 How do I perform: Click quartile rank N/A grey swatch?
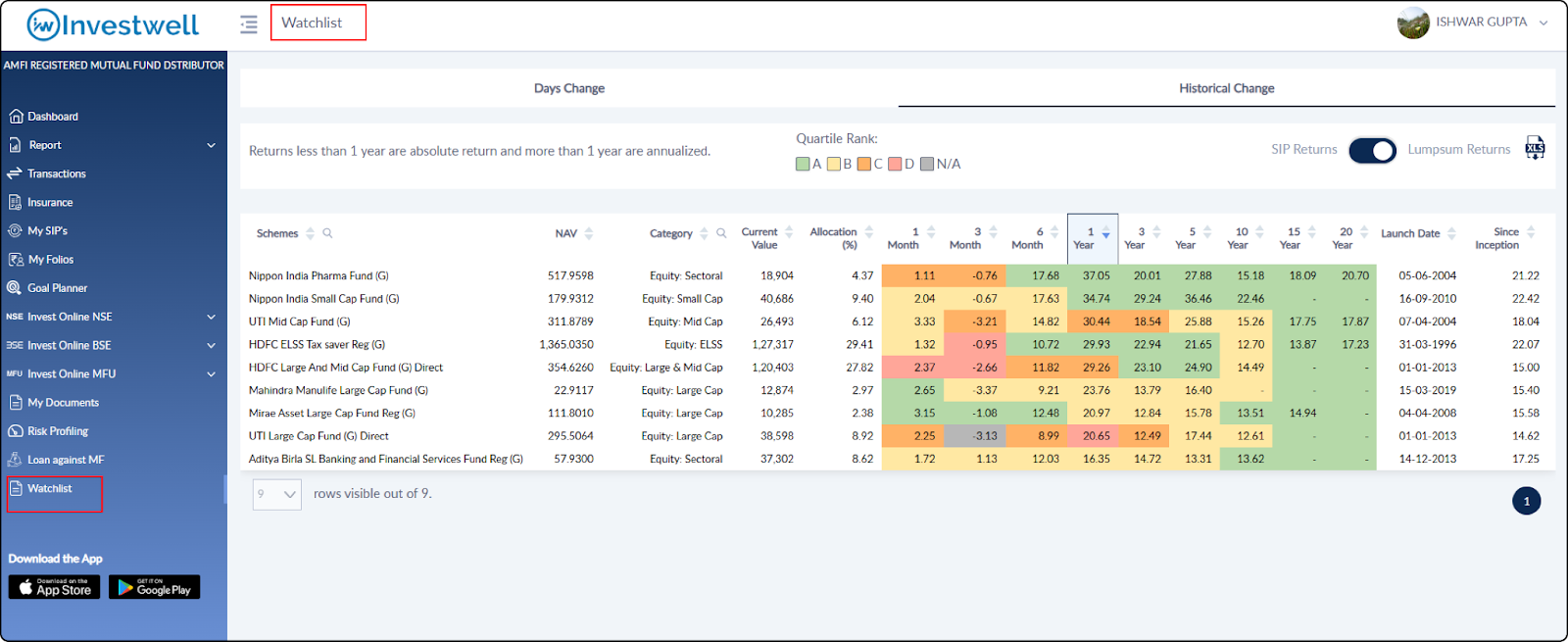coord(926,165)
